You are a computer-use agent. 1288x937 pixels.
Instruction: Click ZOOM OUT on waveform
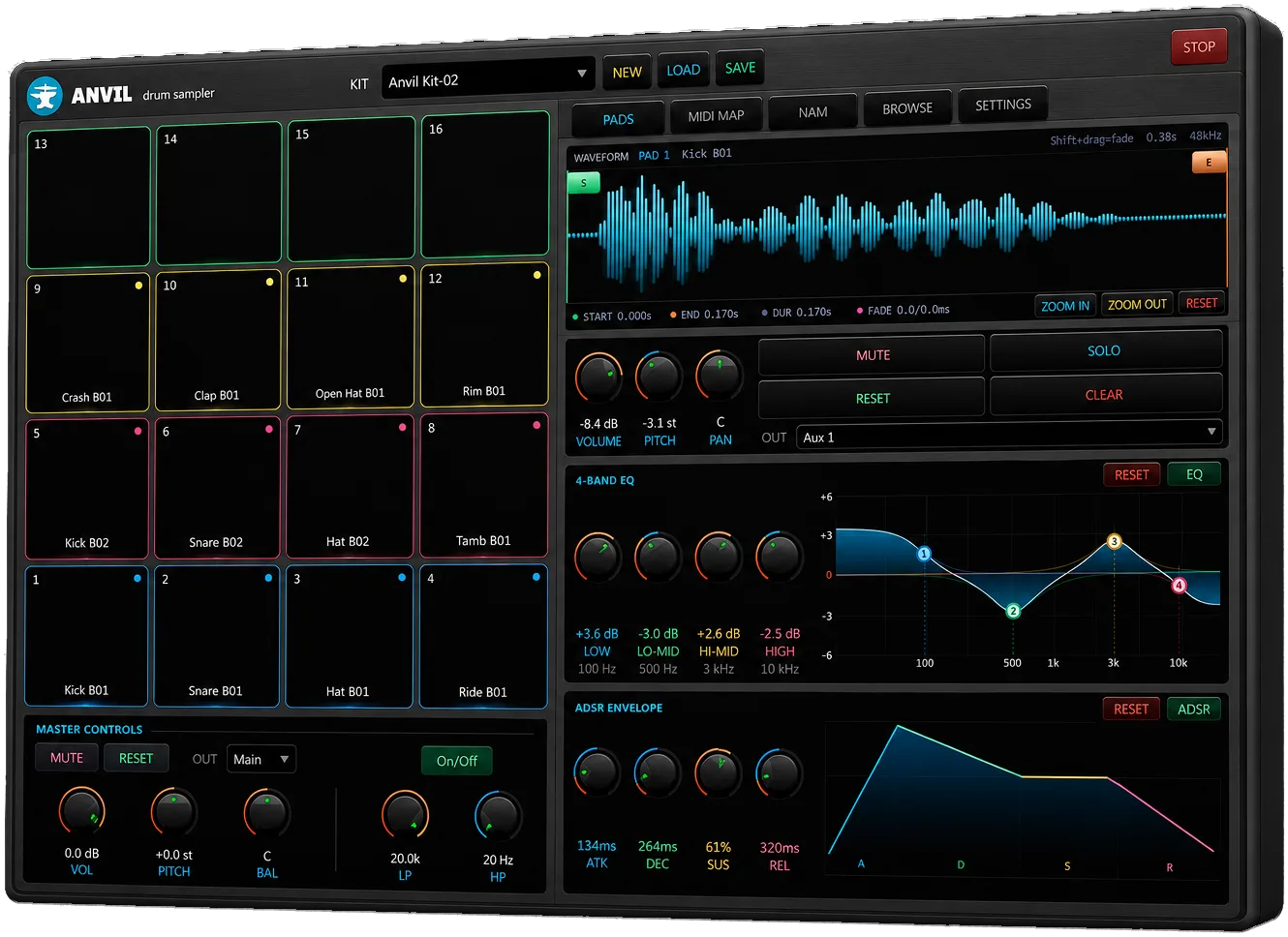point(1137,304)
